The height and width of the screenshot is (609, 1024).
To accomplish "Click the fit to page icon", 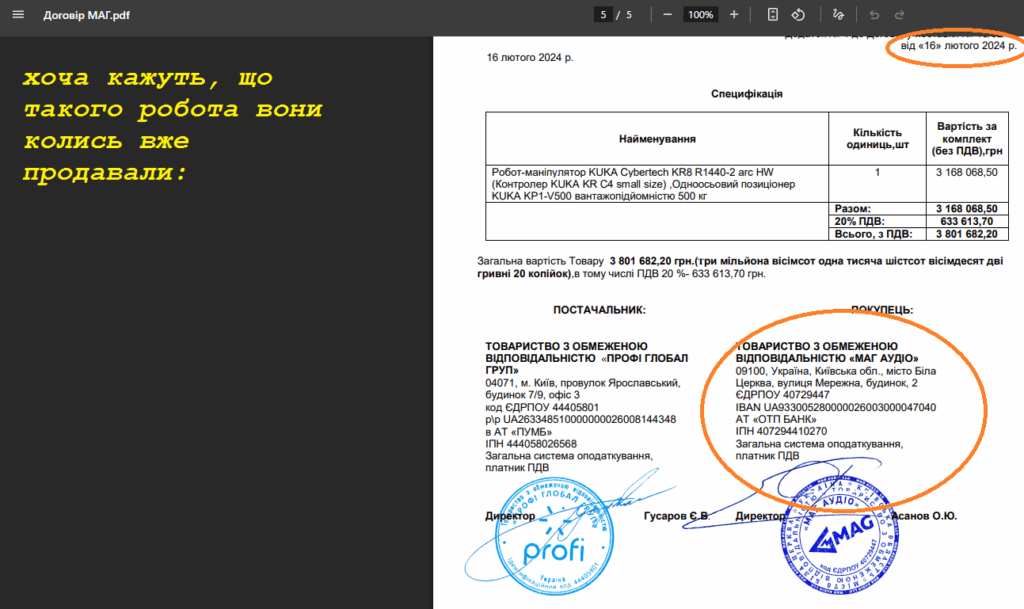I will (772, 15).
